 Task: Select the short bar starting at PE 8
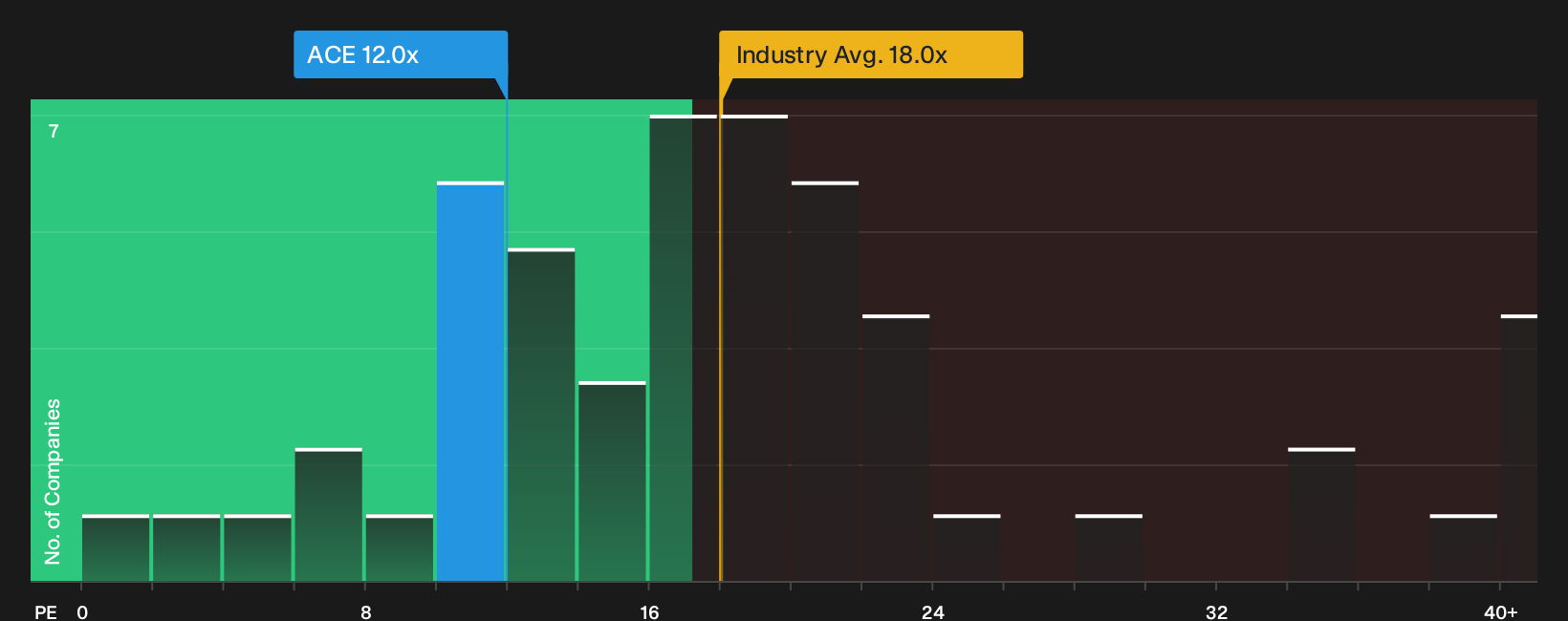(400, 547)
